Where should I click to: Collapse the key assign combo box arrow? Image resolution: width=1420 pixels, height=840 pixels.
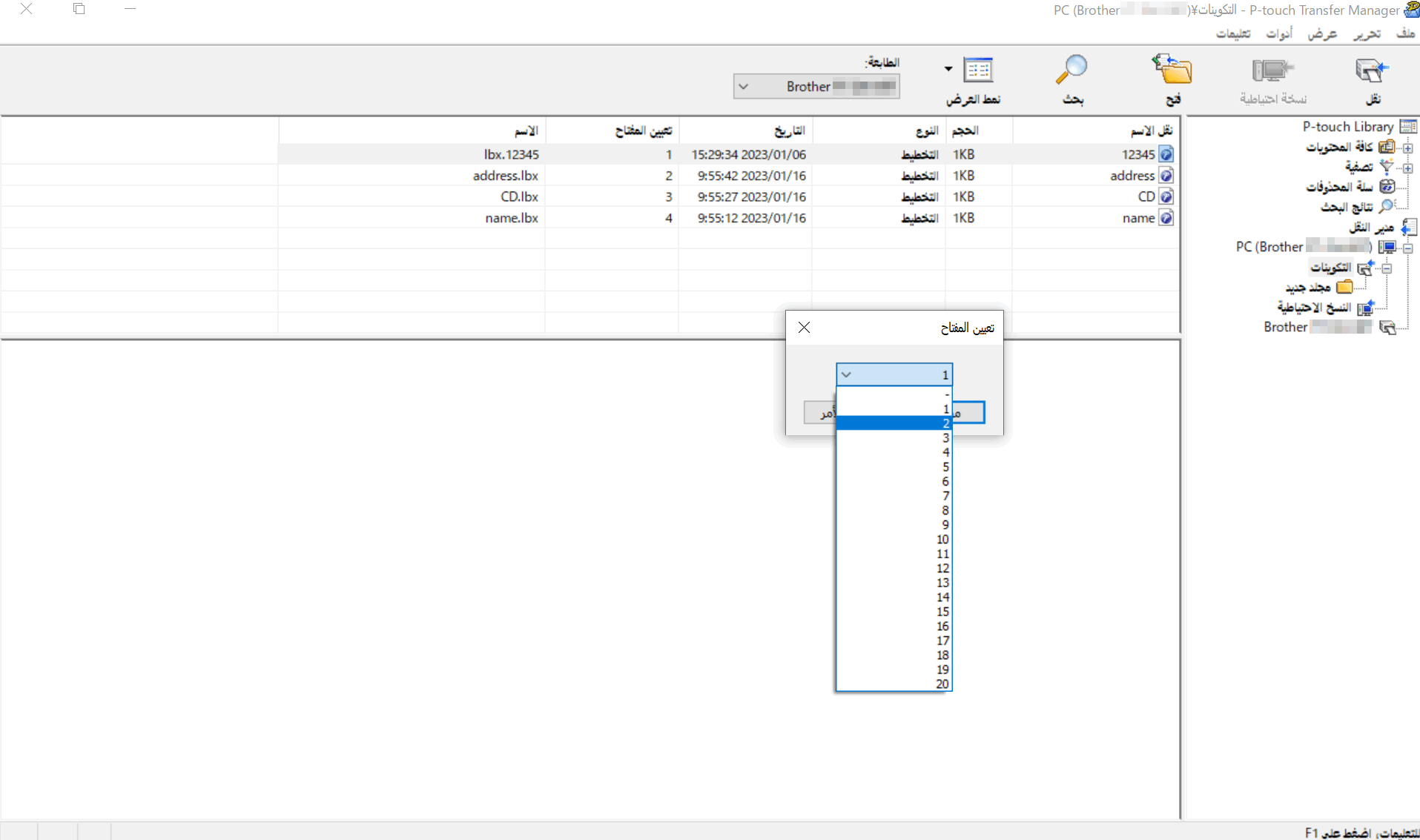click(846, 375)
